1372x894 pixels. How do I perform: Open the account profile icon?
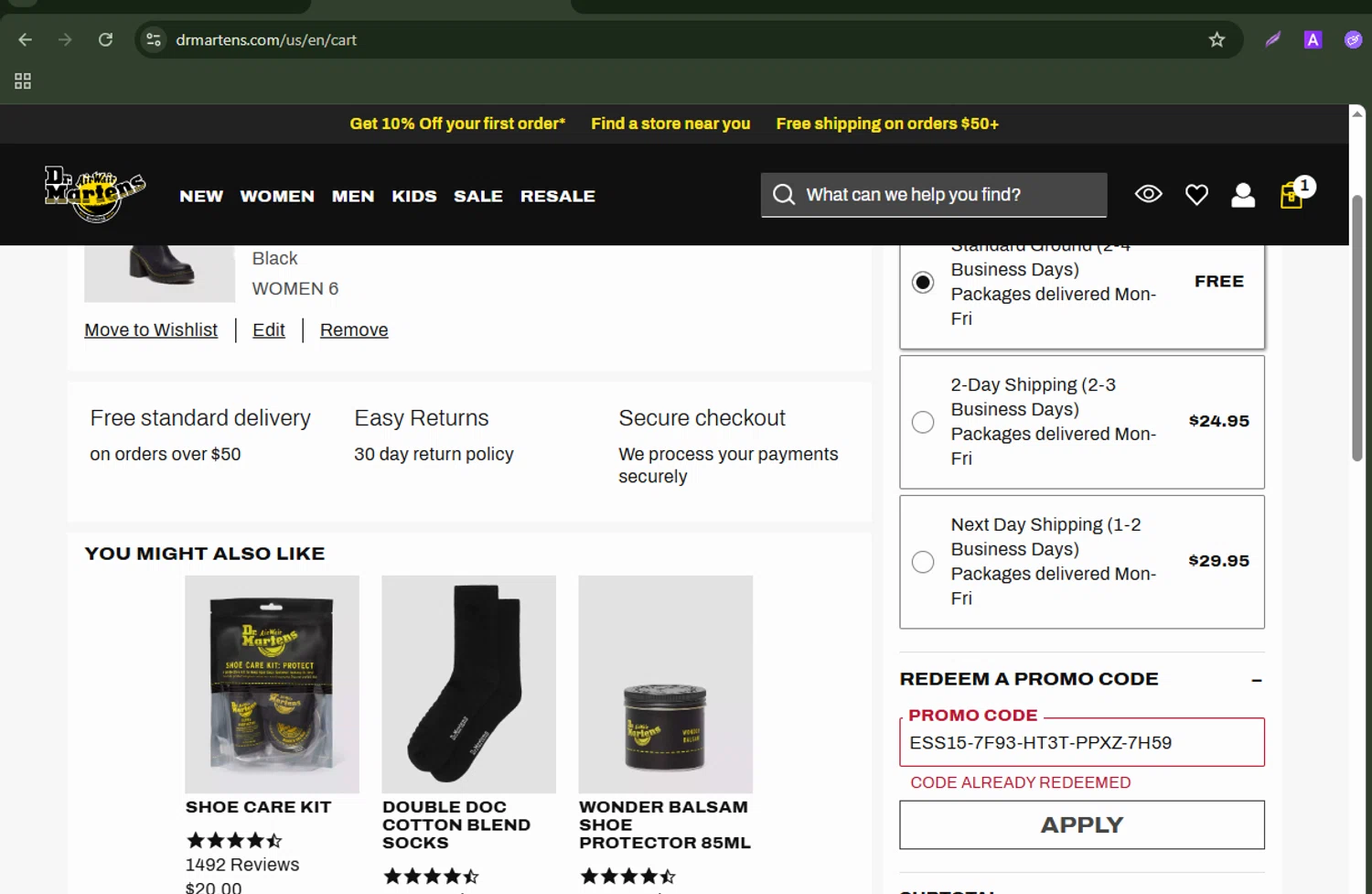[x=1243, y=195]
